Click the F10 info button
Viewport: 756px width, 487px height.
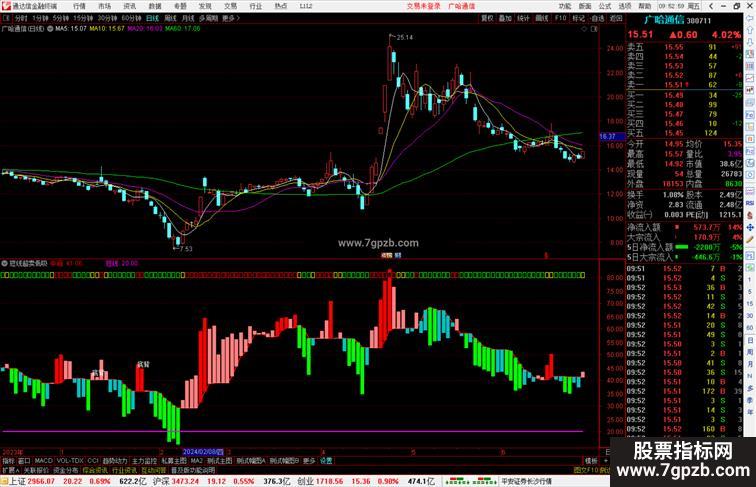[x=560, y=18]
